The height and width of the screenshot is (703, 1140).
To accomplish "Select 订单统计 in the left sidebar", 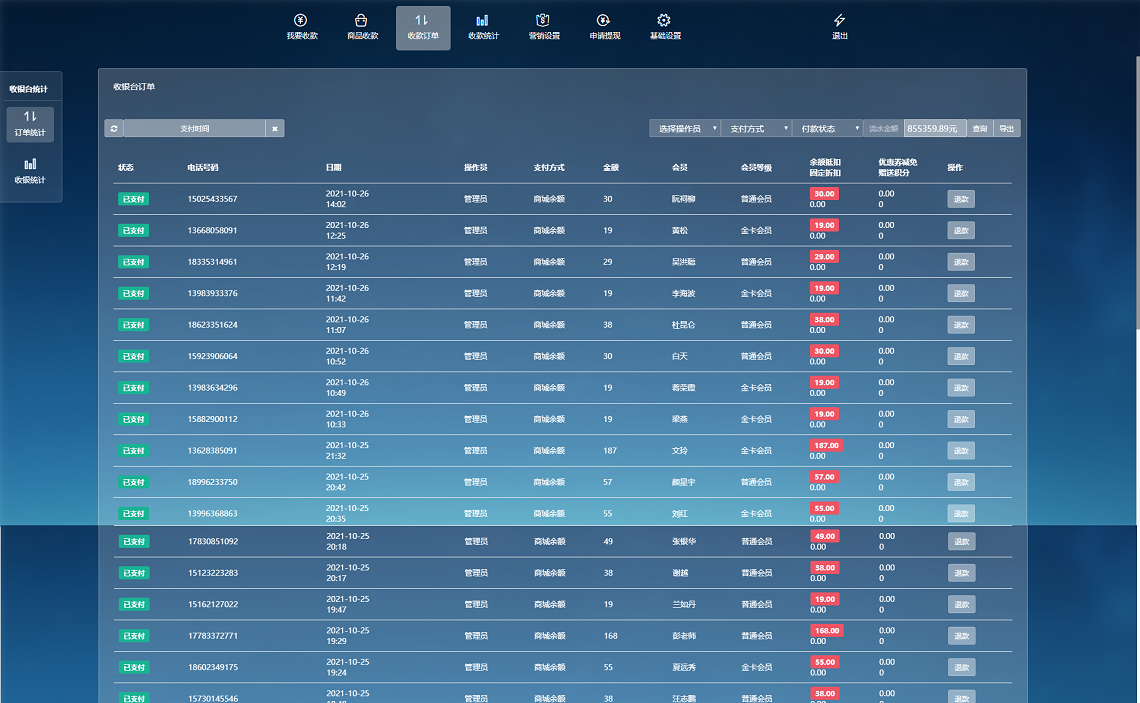I will [30, 123].
